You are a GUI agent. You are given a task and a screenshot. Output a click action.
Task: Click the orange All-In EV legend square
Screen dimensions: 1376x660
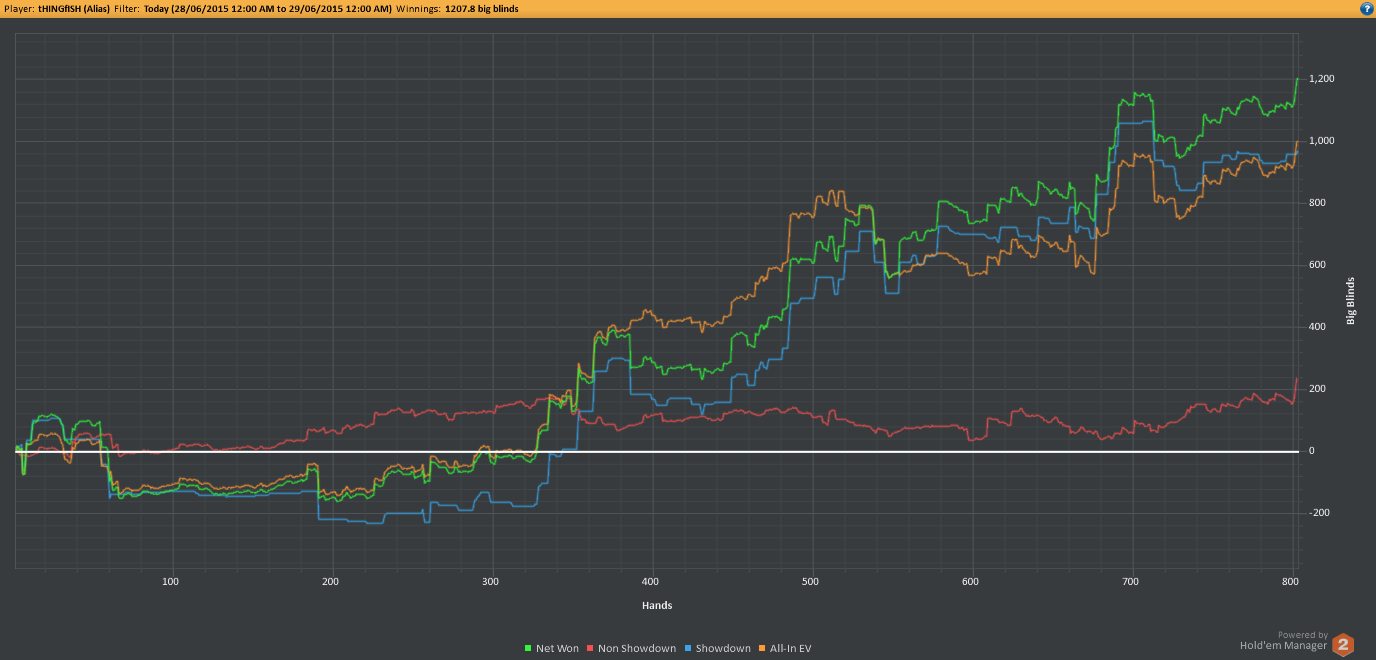pos(763,649)
